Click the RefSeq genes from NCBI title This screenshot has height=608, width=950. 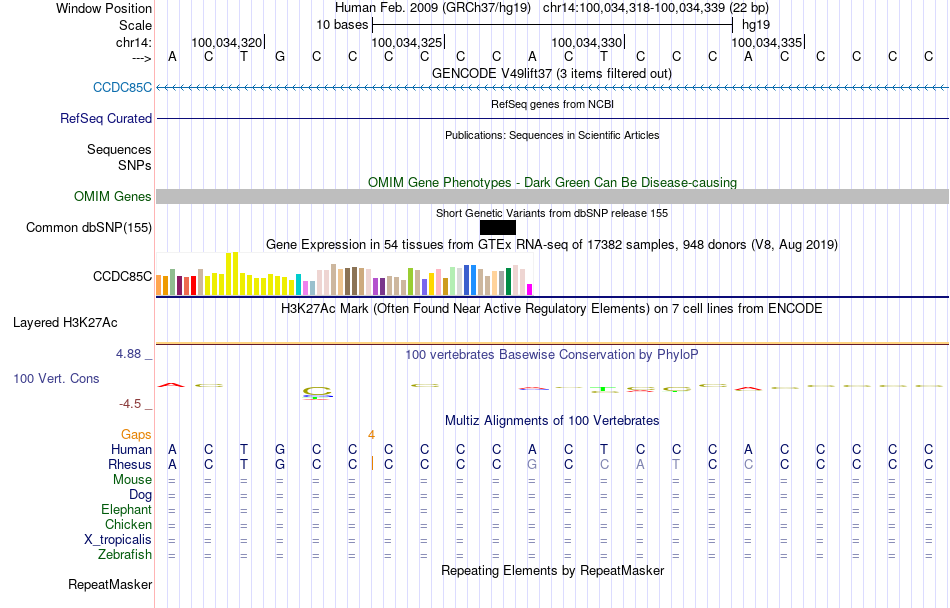pyautogui.click(x=553, y=104)
